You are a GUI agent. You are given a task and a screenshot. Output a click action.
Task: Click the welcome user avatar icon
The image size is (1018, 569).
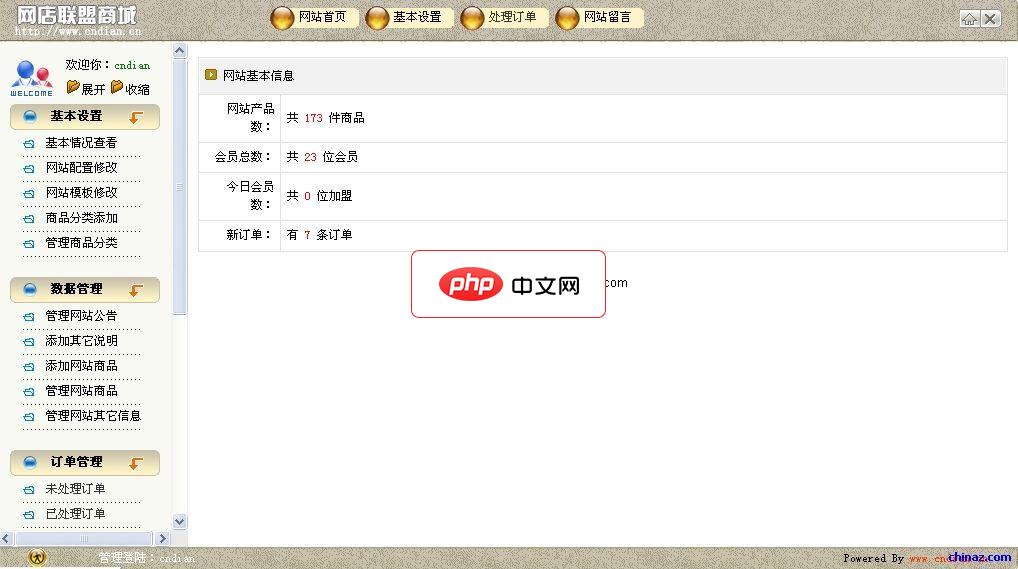tap(32, 78)
